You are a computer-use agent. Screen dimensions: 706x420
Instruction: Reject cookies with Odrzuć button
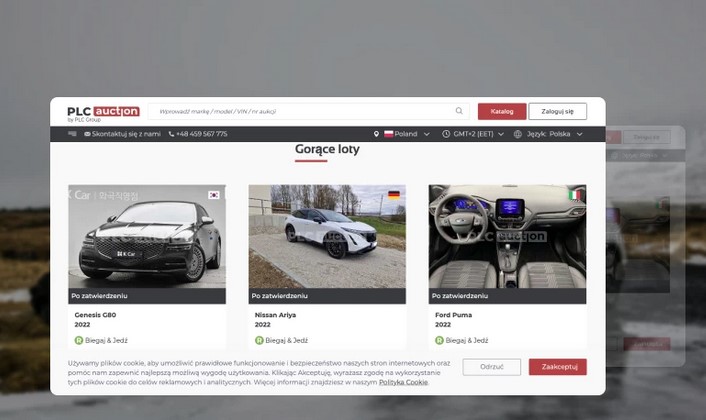(492, 367)
